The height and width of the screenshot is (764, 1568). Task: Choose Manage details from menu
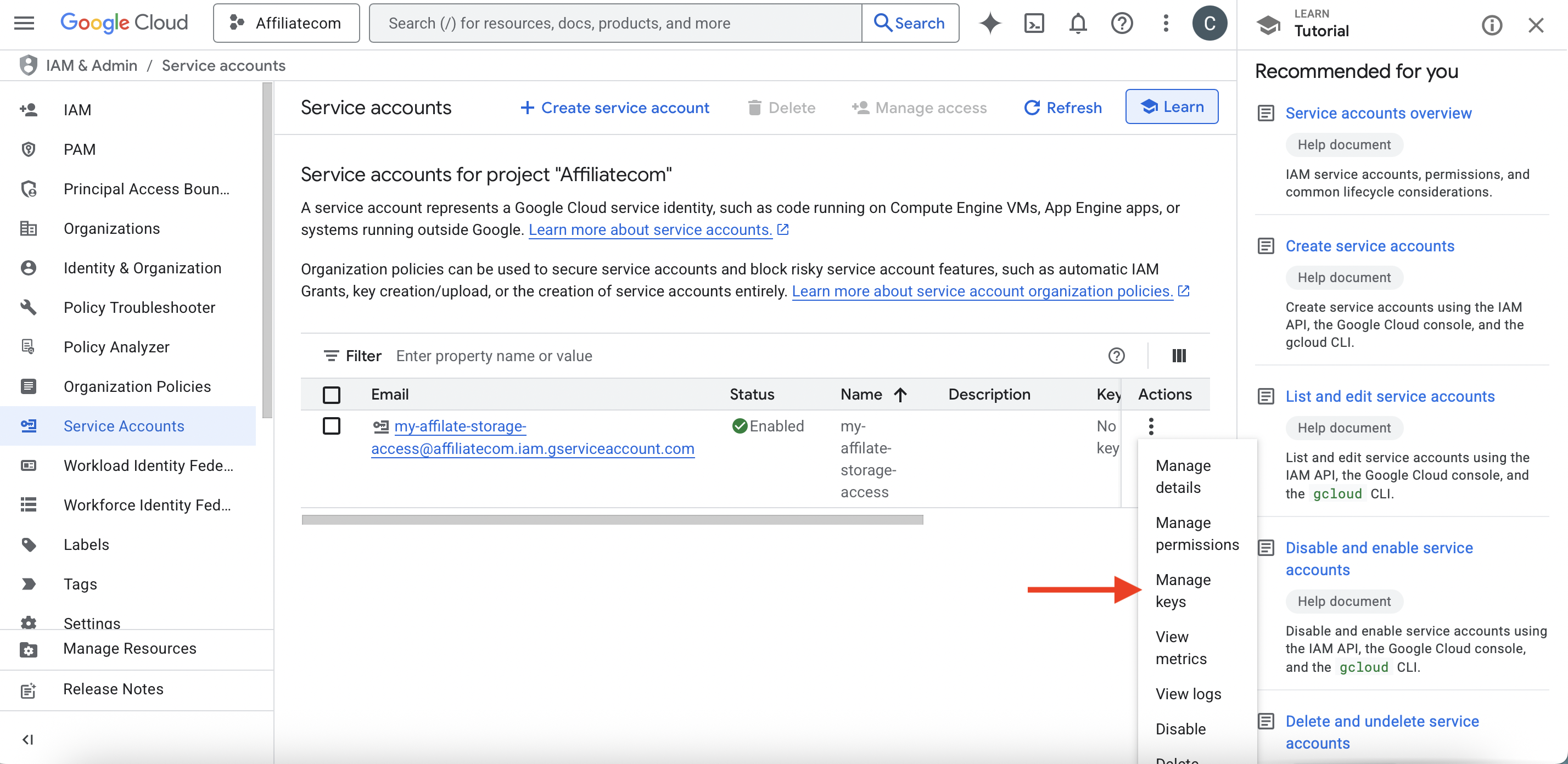[1197, 476]
